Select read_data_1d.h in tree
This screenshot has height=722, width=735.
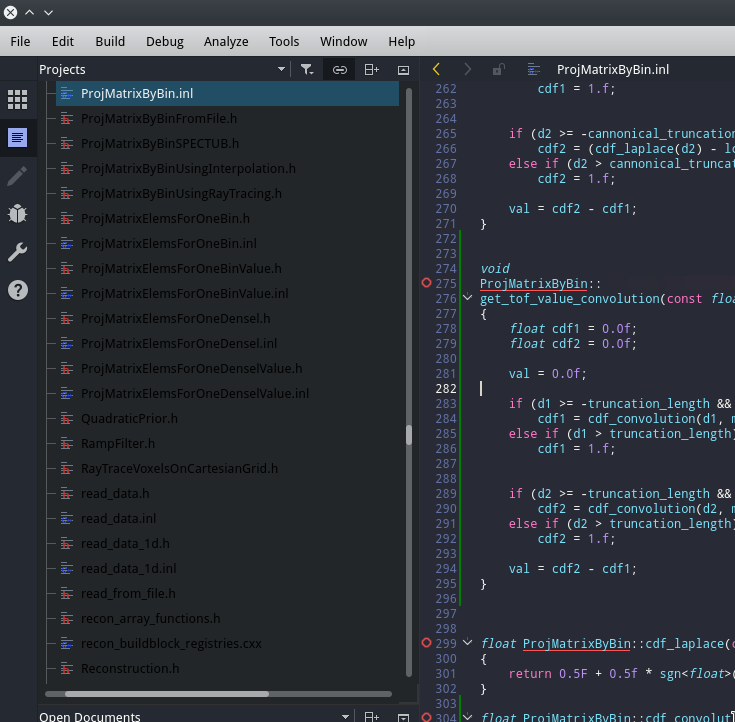125,543
